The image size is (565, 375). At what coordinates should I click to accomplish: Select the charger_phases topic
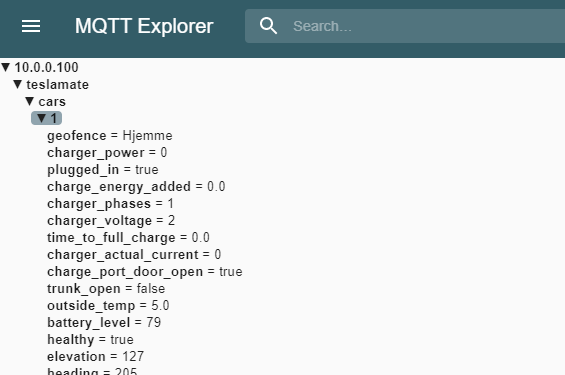pos(111,204)
